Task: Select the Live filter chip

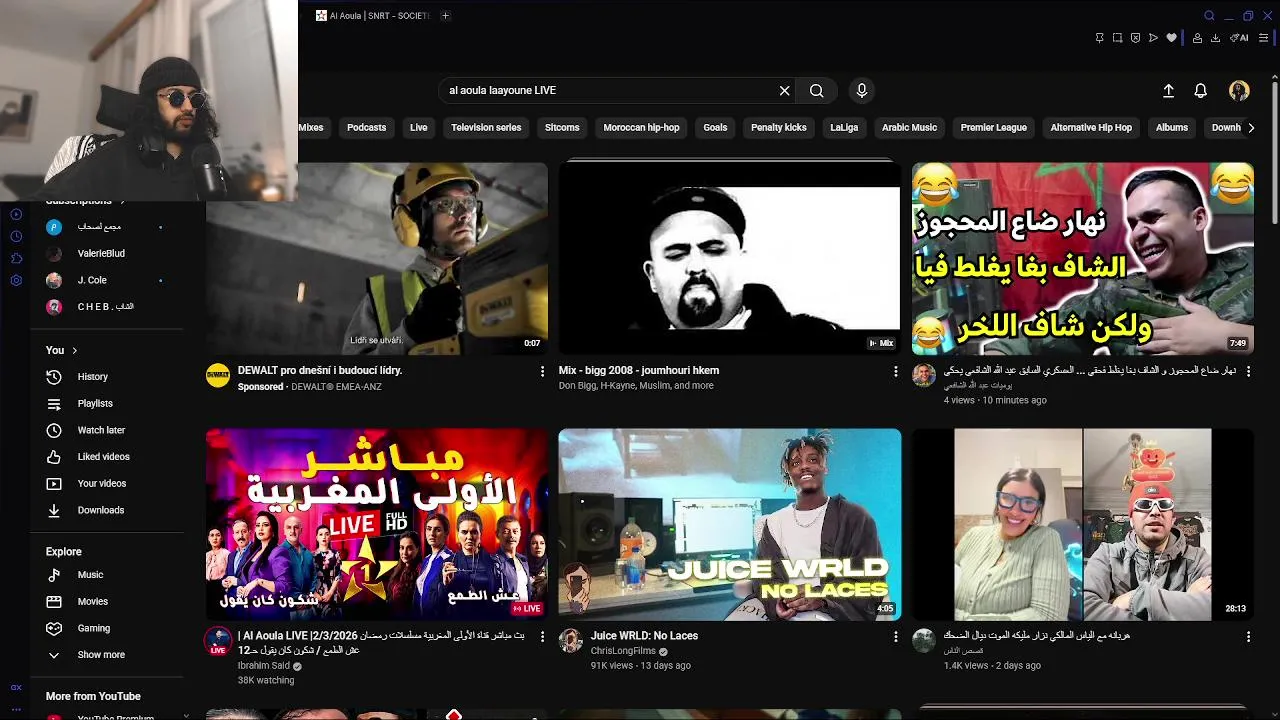Action: point(419,128)
